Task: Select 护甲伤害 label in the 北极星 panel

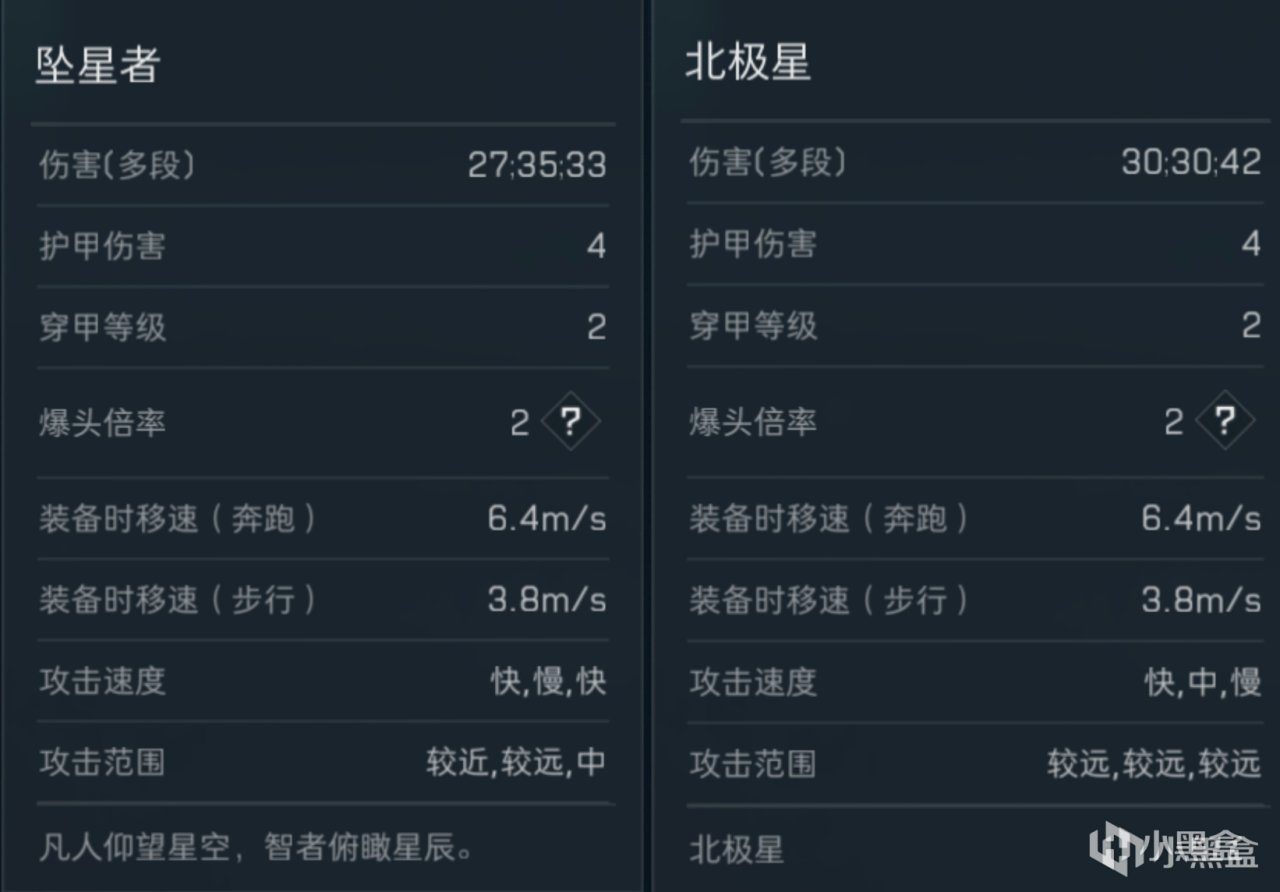Action: pyautogui.click(x=753, y=243)
